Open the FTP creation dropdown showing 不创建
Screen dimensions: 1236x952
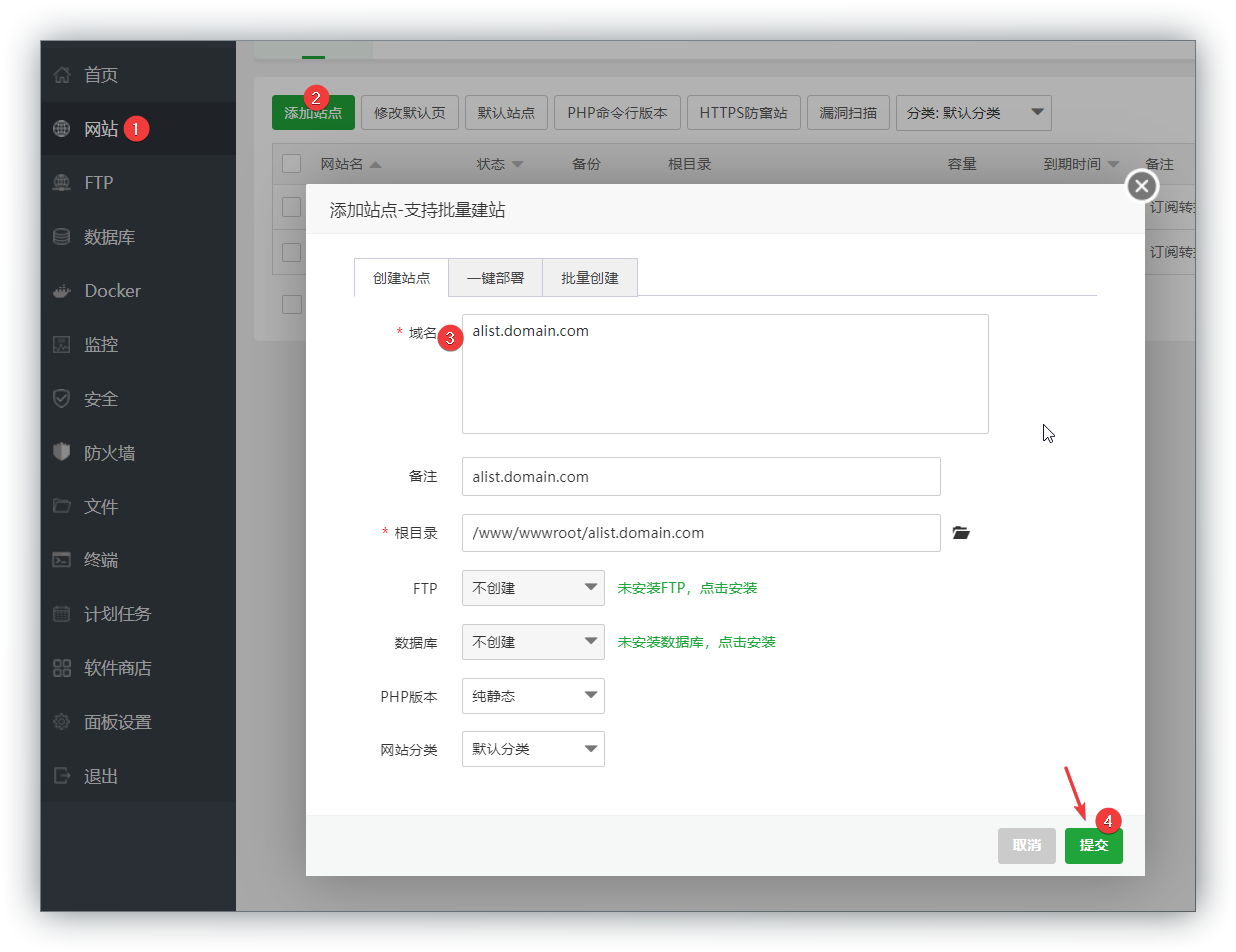[x=533, y=588]
